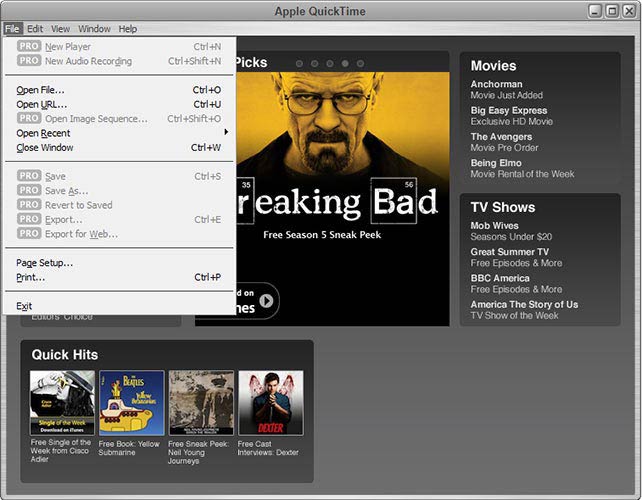The image size is (642, 500).
Task: Open the Beatles Yellow Submarine thumbnail
Action: (131, 403)
